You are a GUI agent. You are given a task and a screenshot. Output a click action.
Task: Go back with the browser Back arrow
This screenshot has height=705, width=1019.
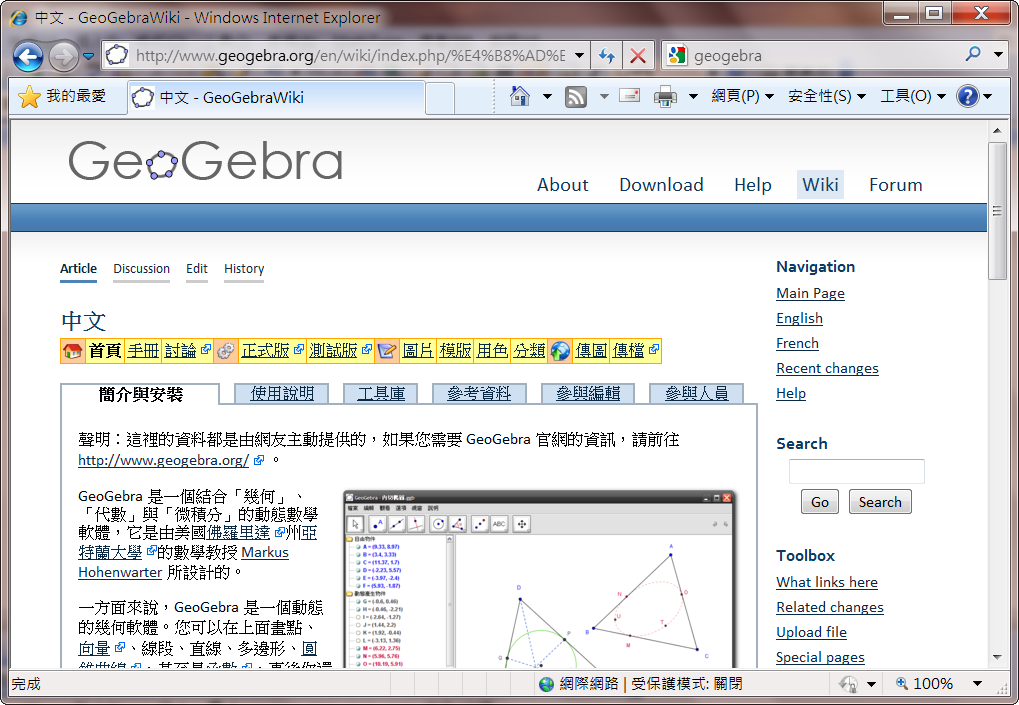(29, 57)
